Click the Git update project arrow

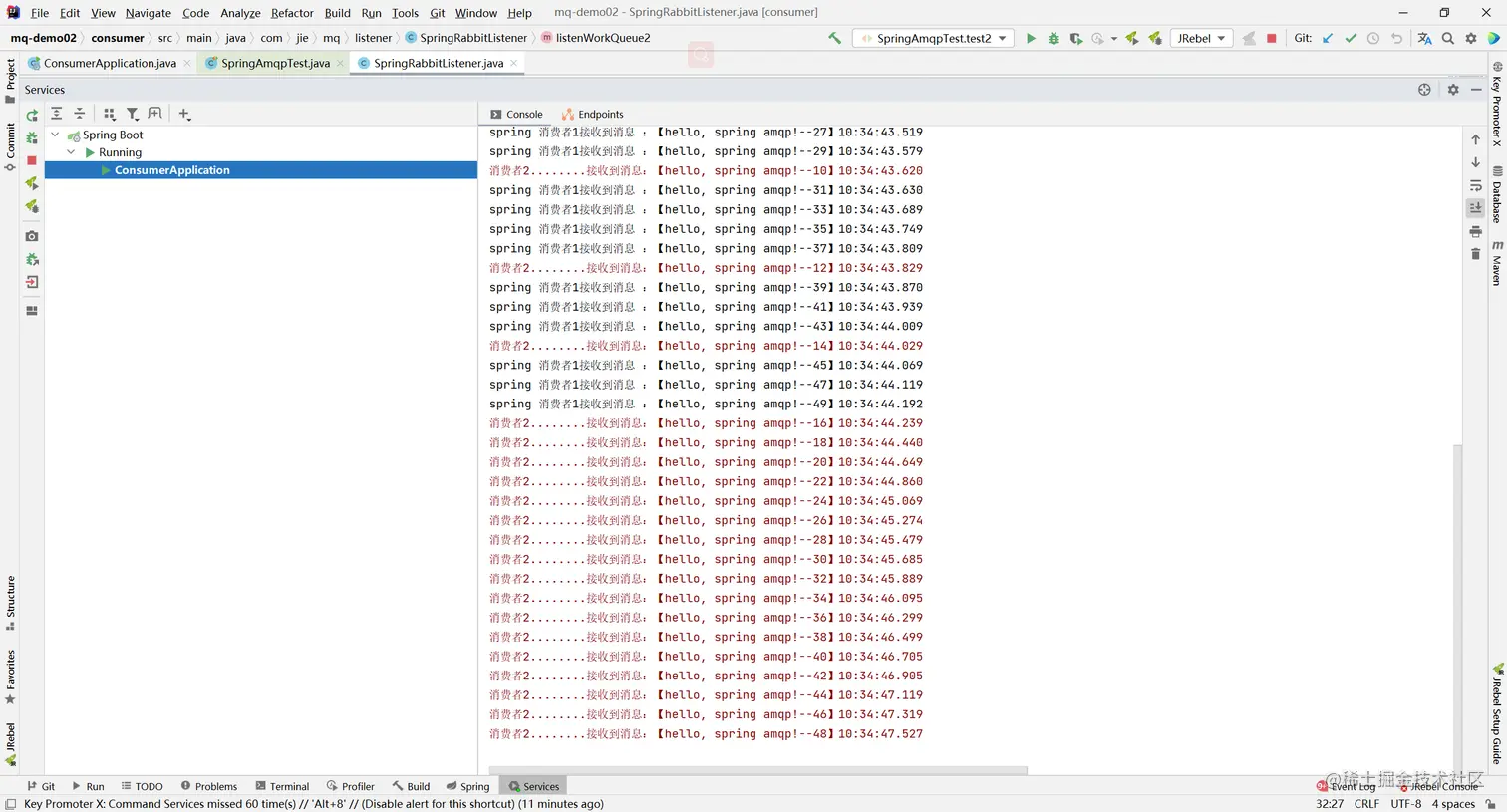(1328, 38)
